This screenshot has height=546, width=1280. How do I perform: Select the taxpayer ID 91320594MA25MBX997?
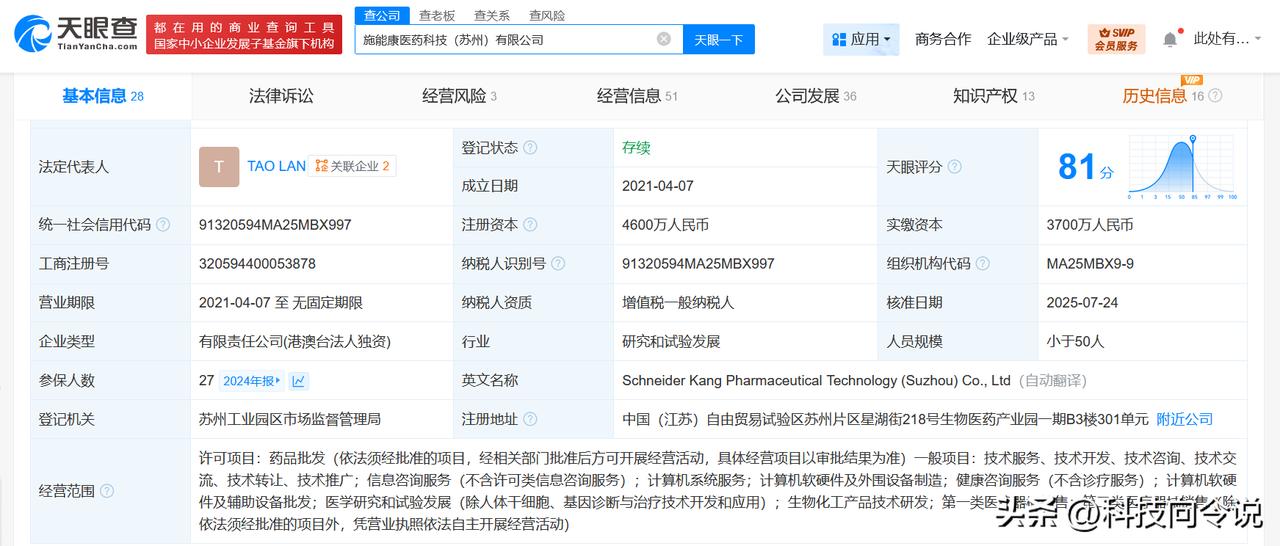tap(698, 264)
